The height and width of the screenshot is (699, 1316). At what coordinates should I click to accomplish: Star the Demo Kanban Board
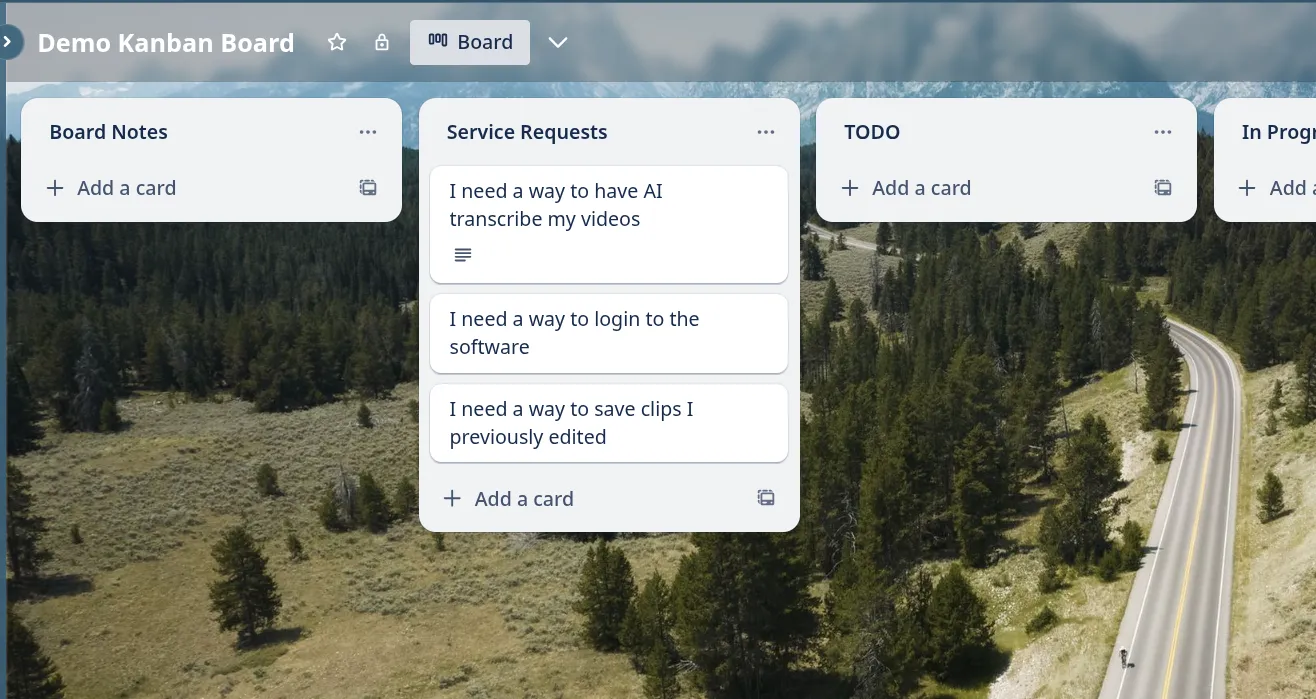337,42
